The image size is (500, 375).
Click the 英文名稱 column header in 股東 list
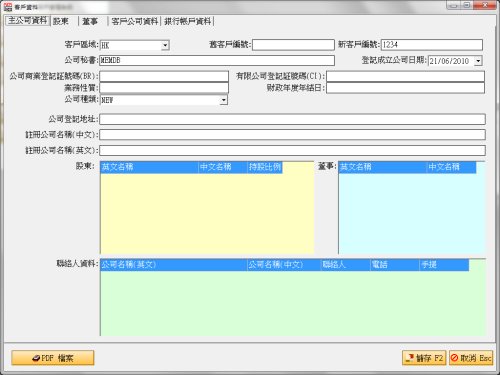[x=149, y=167]
